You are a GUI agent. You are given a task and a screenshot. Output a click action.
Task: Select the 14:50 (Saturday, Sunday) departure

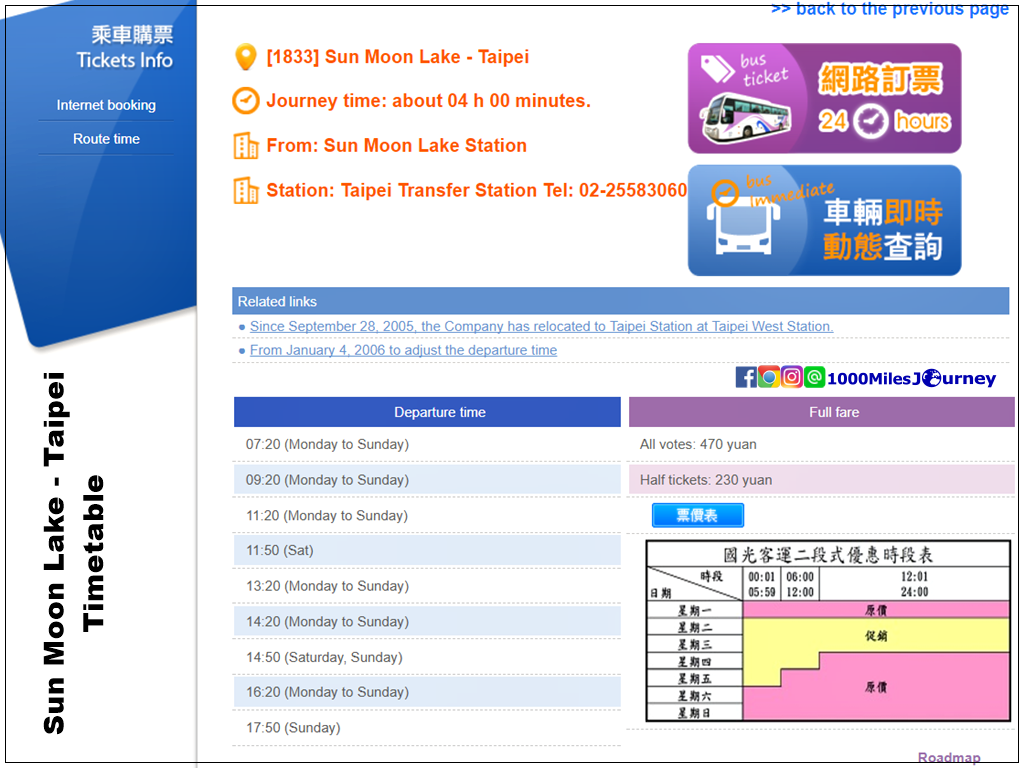click(x=427, y=658)
